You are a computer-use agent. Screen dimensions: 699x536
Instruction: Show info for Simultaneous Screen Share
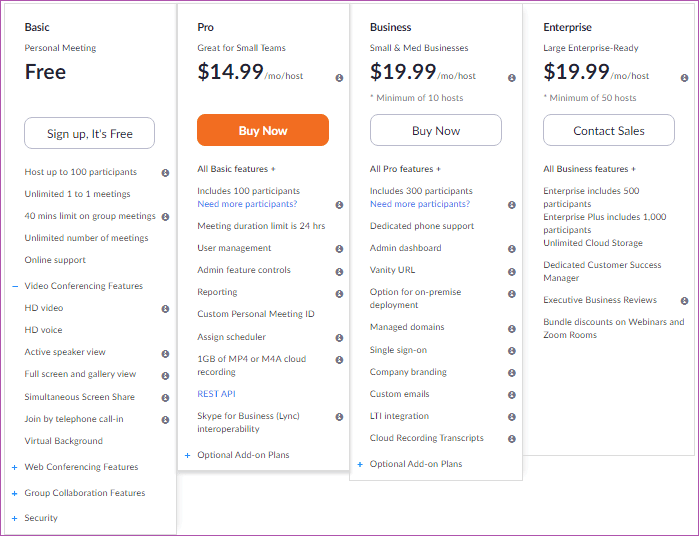(x=165, y=398)
